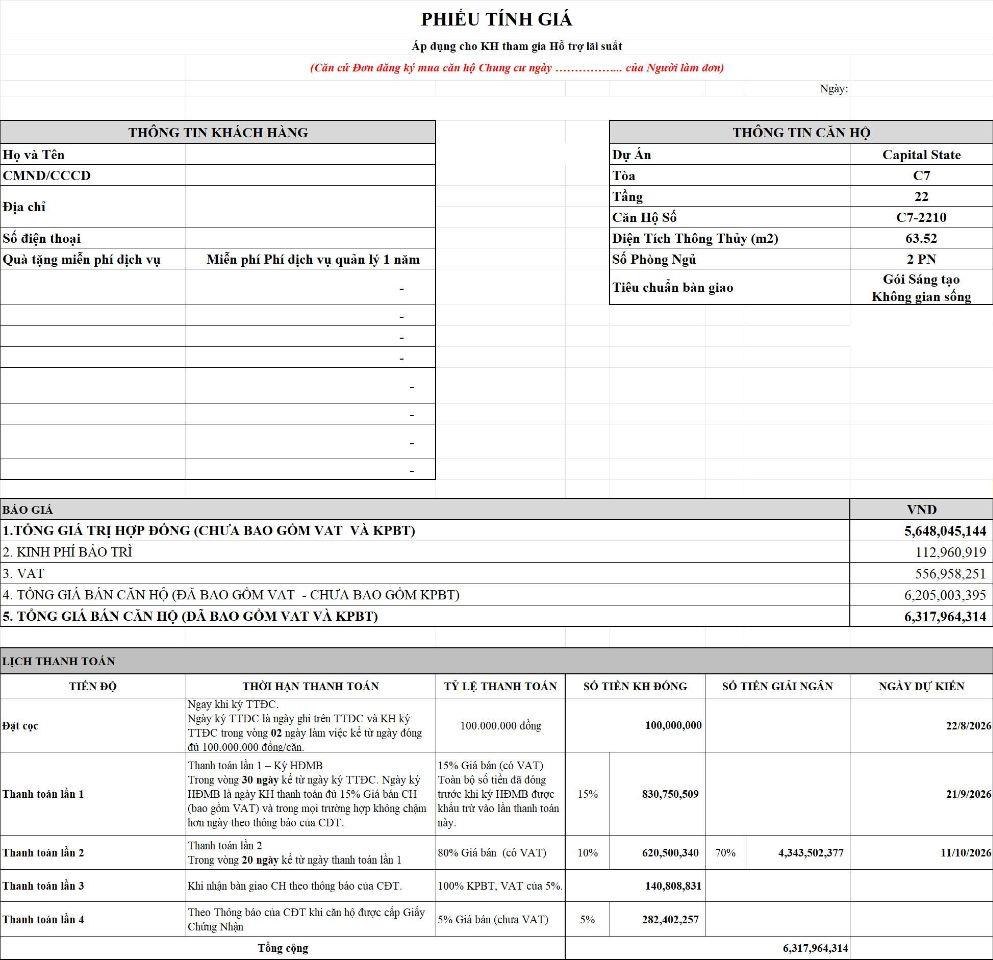993x960 pixels.
Task: Select the 'SỐ TIỀN KH ĐÓNG' column header
Action: 635,686
